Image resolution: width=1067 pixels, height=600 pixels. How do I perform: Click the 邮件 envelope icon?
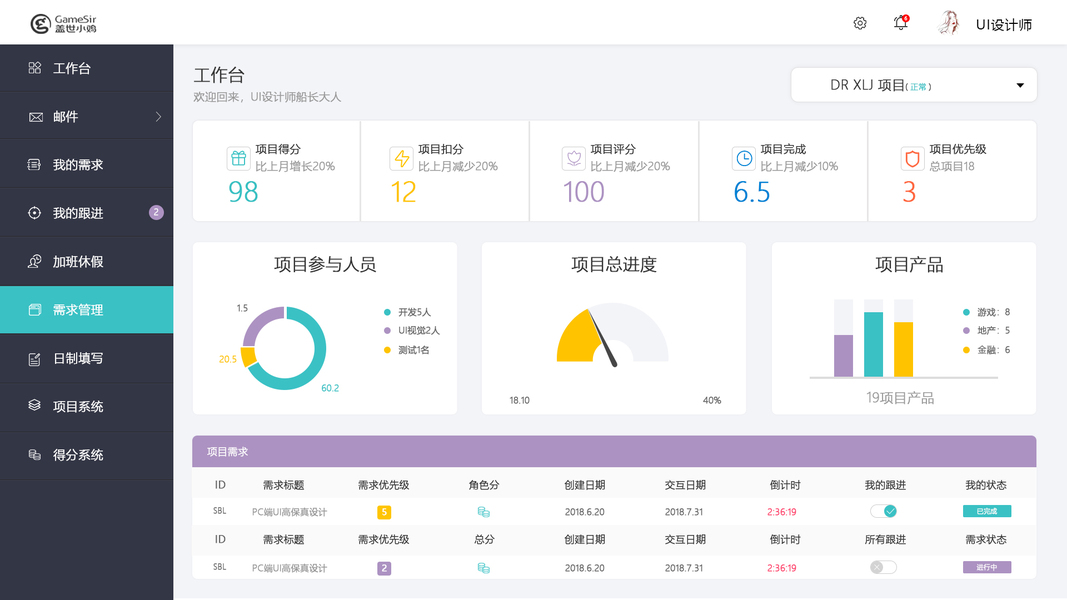point(35,117)
